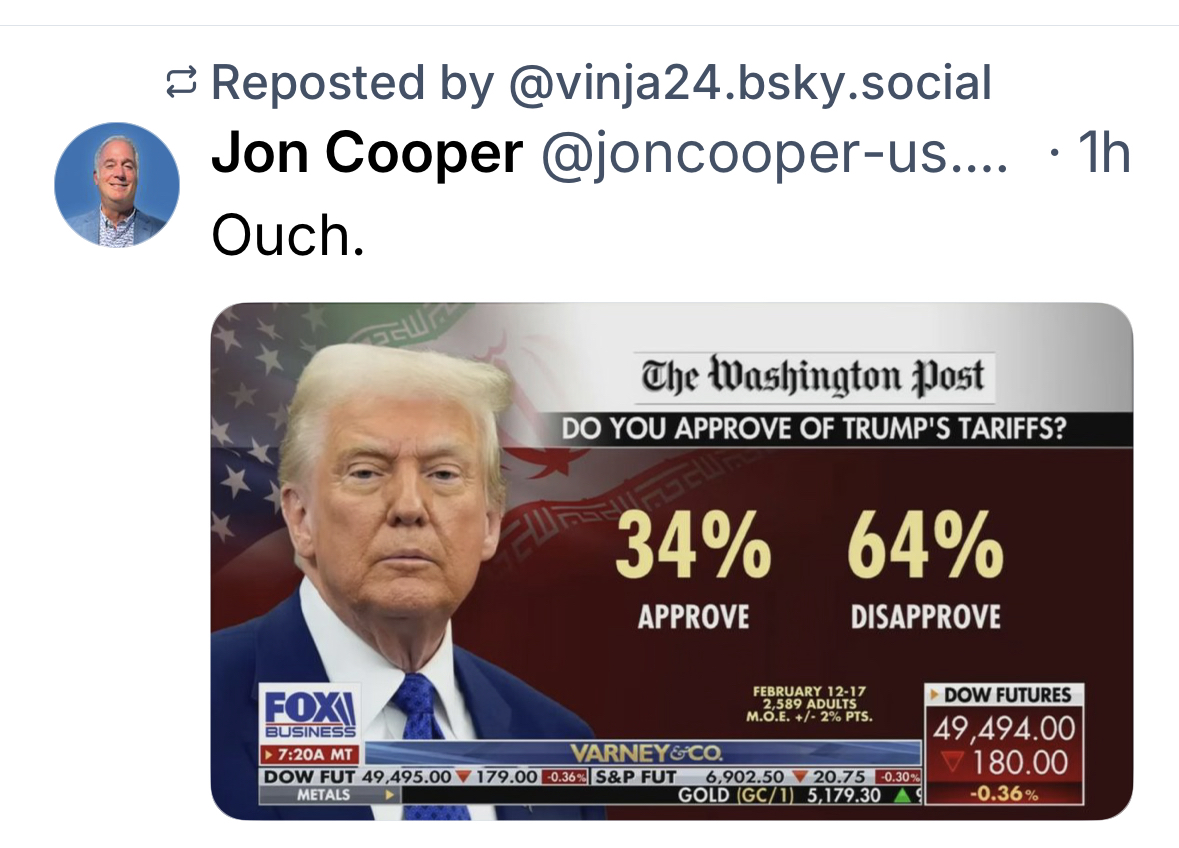Viewport: 1179px width, 848px height.
Task: Click the @joncooper-us handle
Action: 775,154
